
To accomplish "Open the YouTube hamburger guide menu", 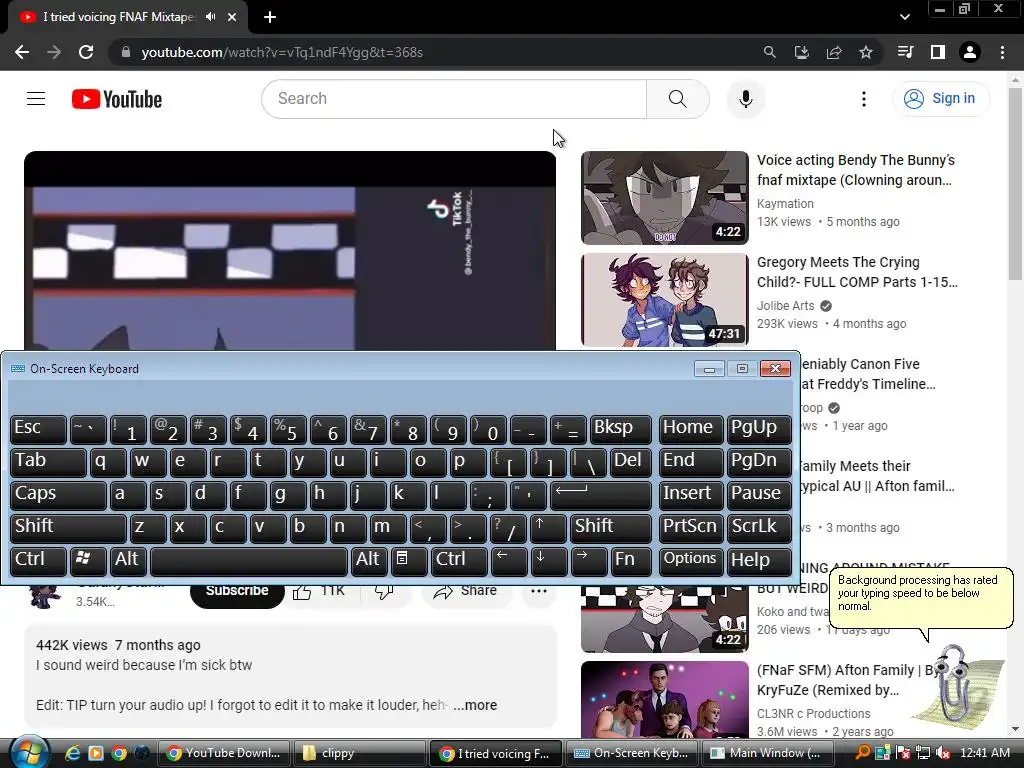I will pos(36,99).
